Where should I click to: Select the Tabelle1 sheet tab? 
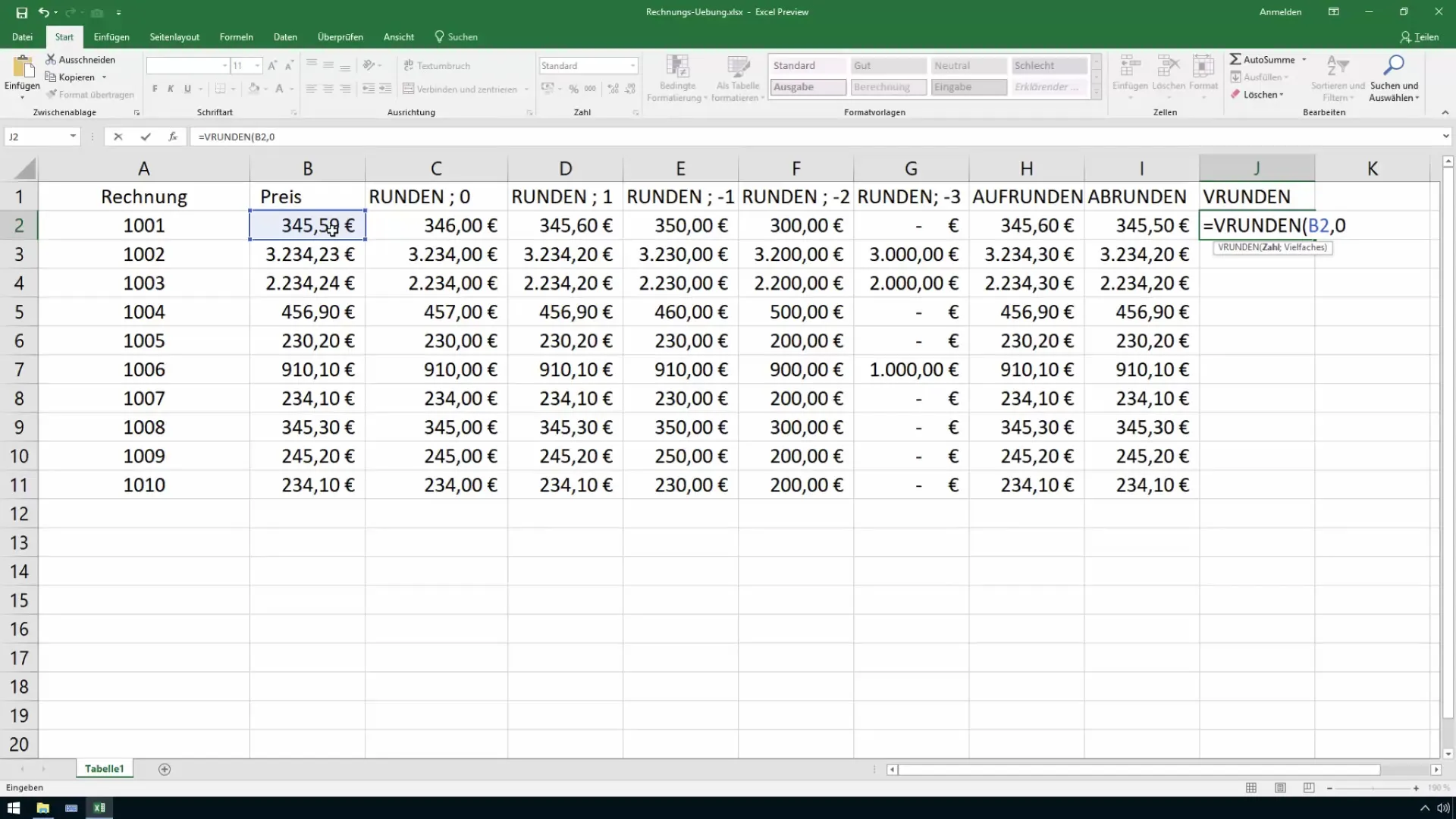click(104, 769)
